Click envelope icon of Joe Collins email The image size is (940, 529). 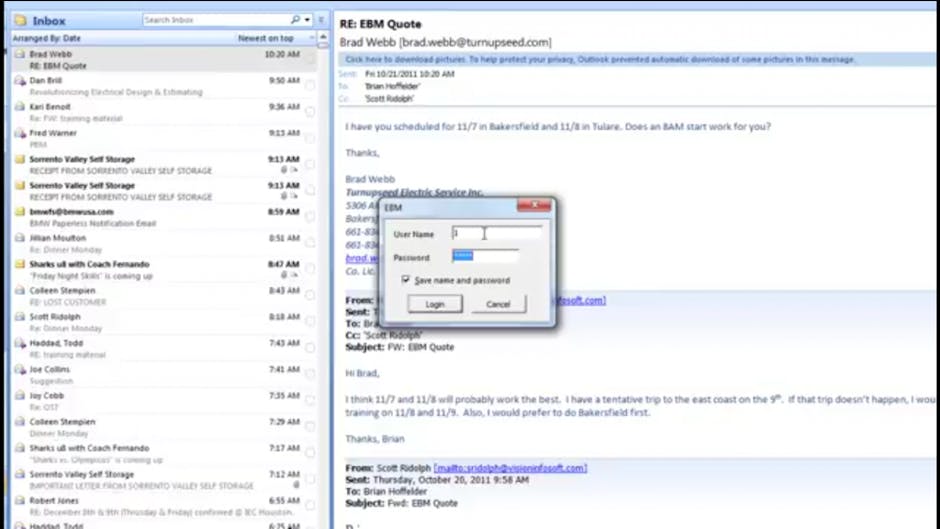coord(20,369)
